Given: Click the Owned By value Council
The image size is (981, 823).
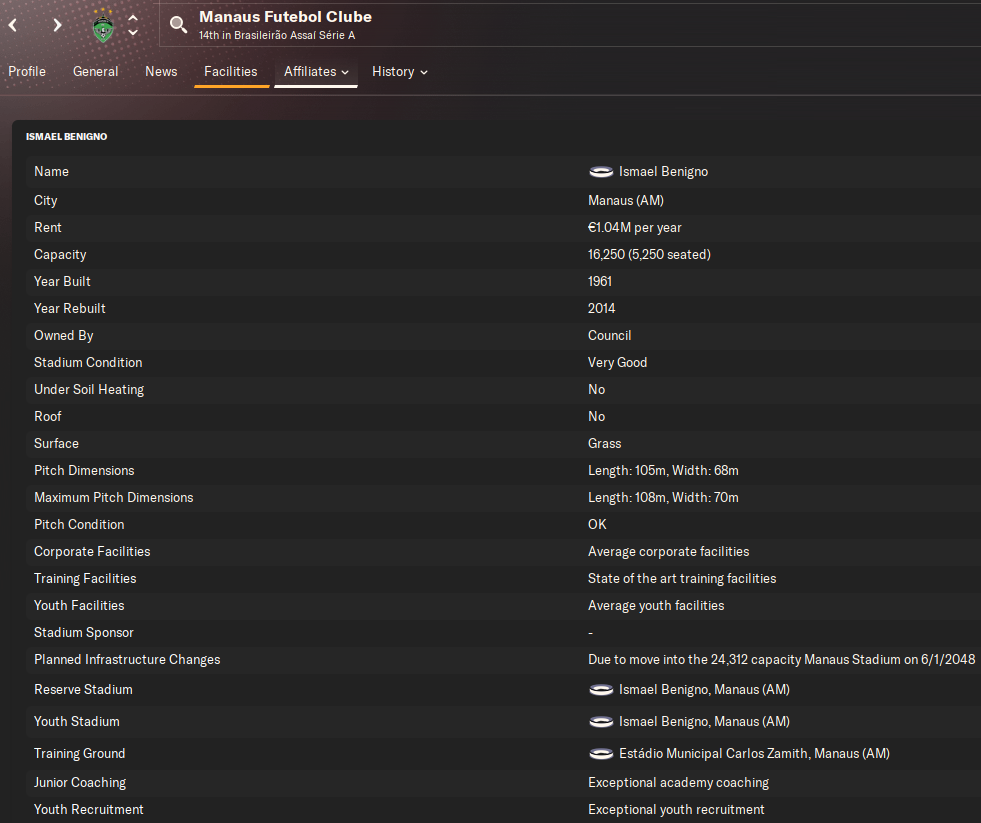Looking at the screenshot, I should click(609, 335).
